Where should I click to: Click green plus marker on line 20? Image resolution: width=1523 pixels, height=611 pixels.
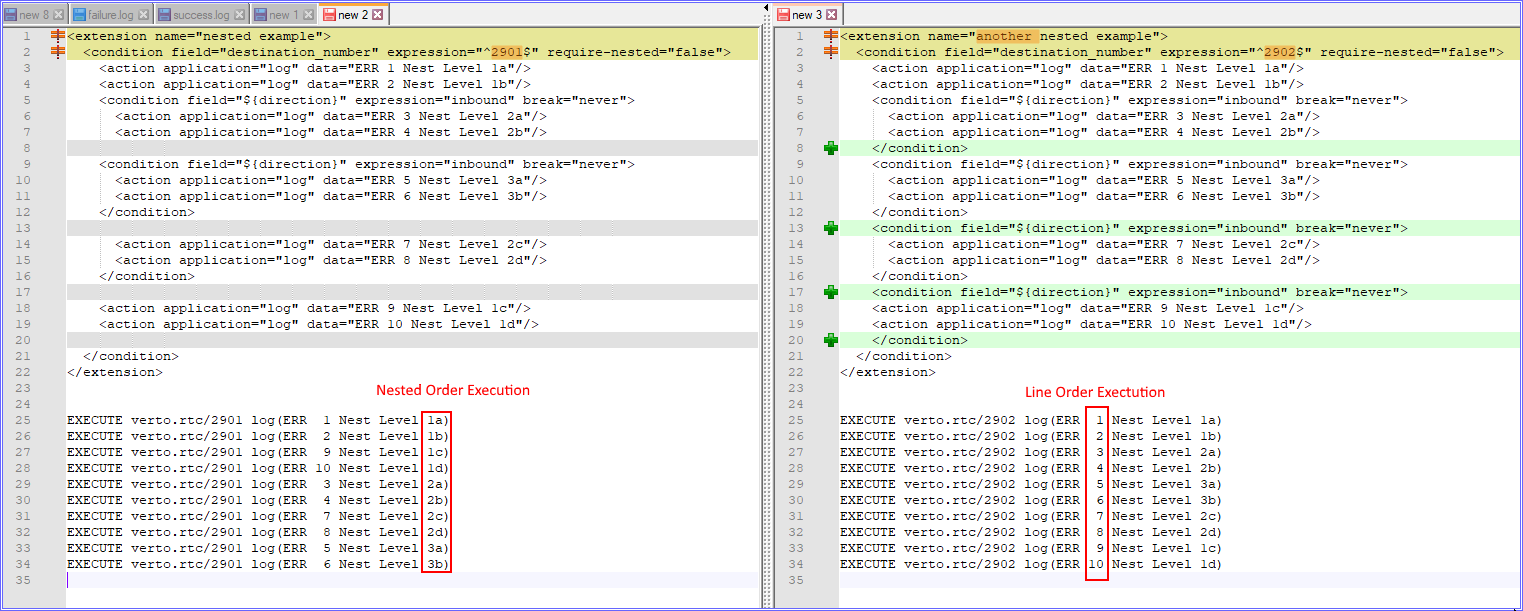click(x=830, y=340)
